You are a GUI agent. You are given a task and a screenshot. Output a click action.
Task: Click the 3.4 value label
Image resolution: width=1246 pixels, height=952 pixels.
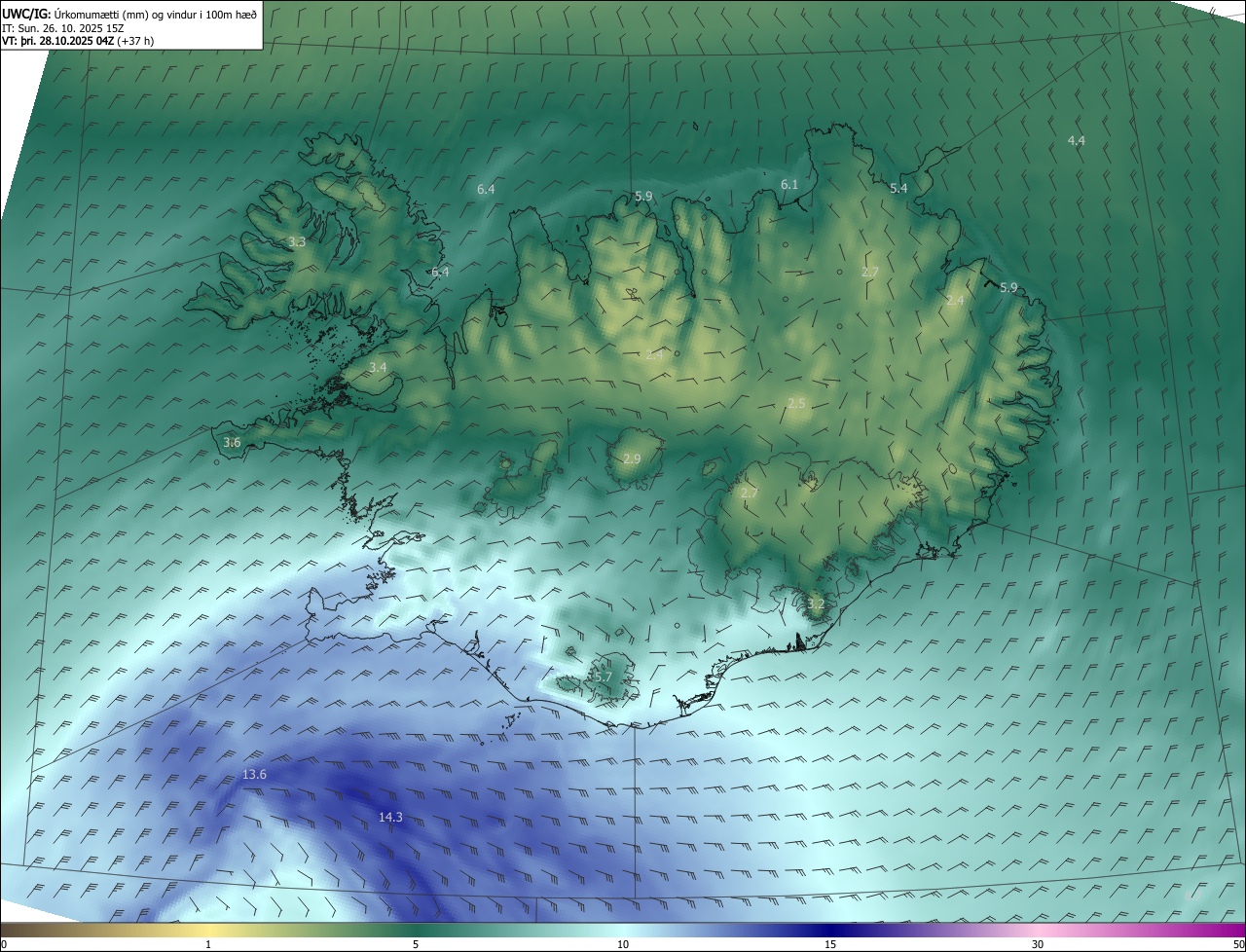tap(378, 368)
